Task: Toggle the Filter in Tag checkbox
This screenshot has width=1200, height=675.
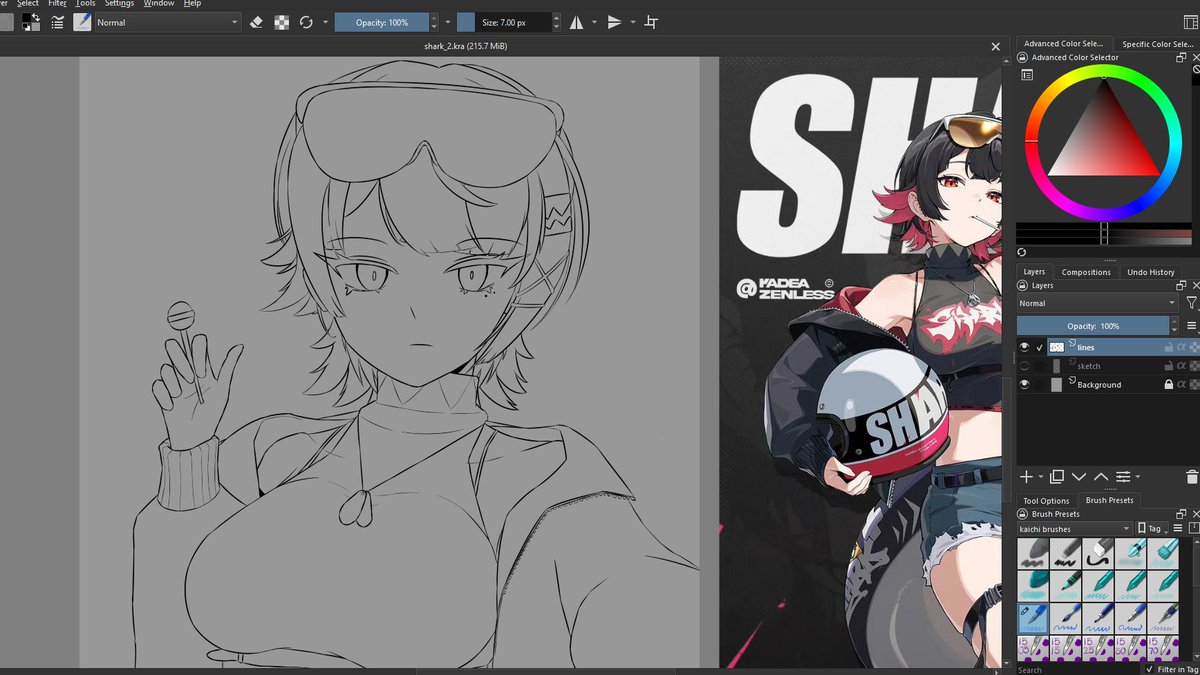Action: point(1150,669)
